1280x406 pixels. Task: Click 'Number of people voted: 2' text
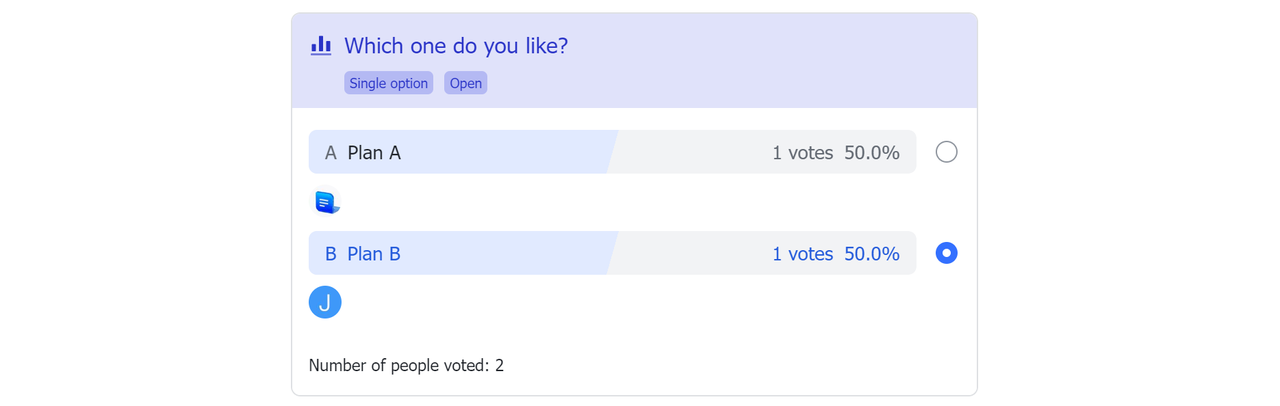pos(406,365)
